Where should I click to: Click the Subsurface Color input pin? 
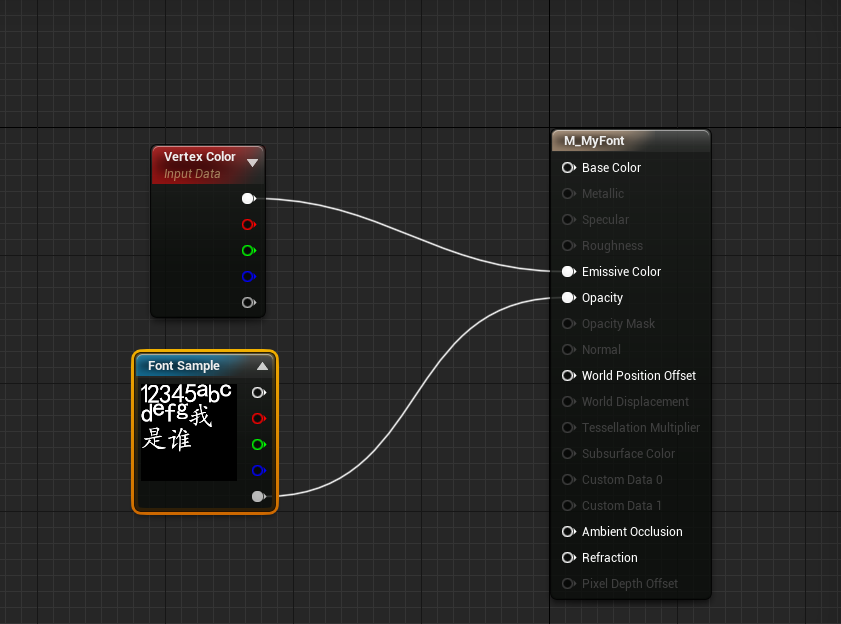[x=569, y=454]
